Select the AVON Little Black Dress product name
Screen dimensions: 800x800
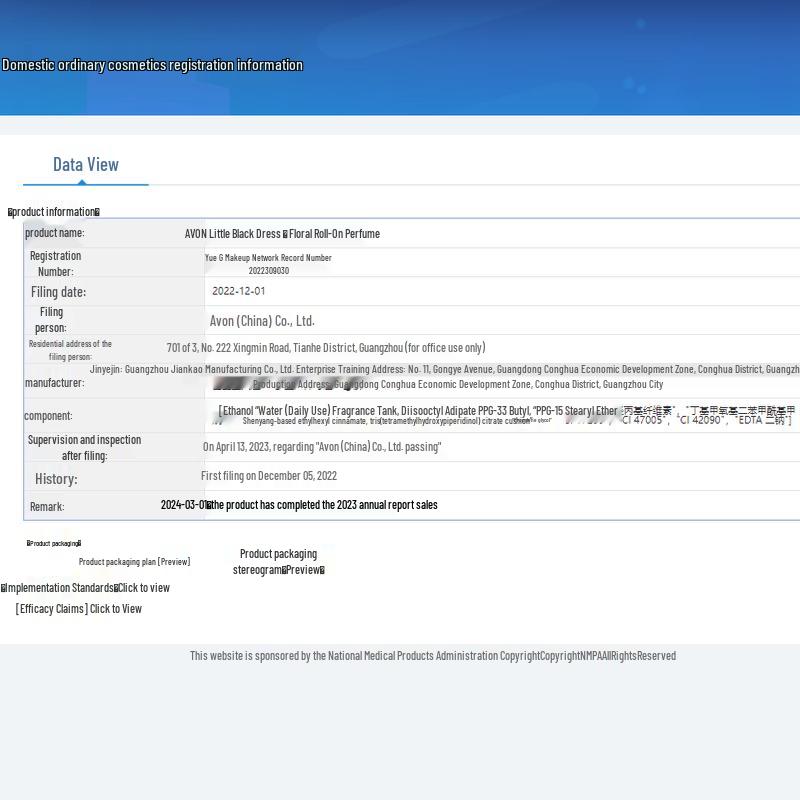282,234
